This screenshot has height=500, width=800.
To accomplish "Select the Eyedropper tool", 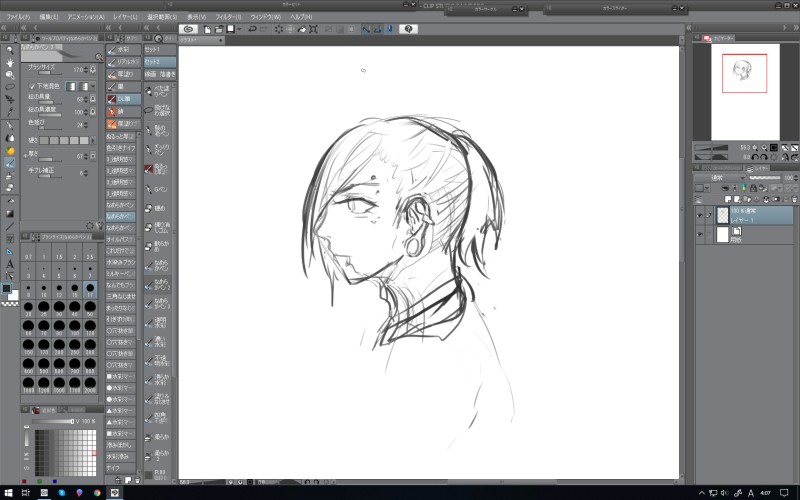I will [10, 112].
